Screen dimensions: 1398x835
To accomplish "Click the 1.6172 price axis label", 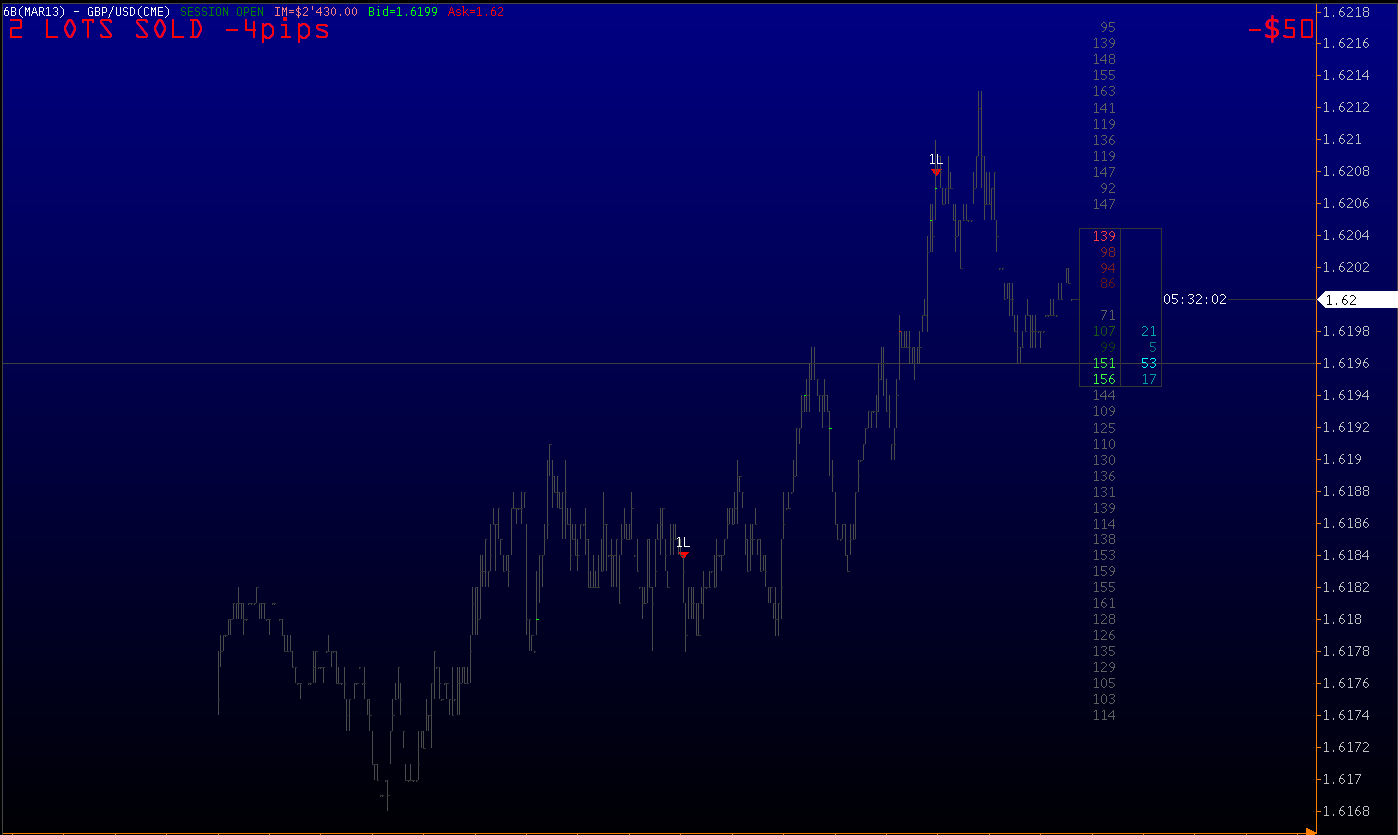I will click(1345, 748).
